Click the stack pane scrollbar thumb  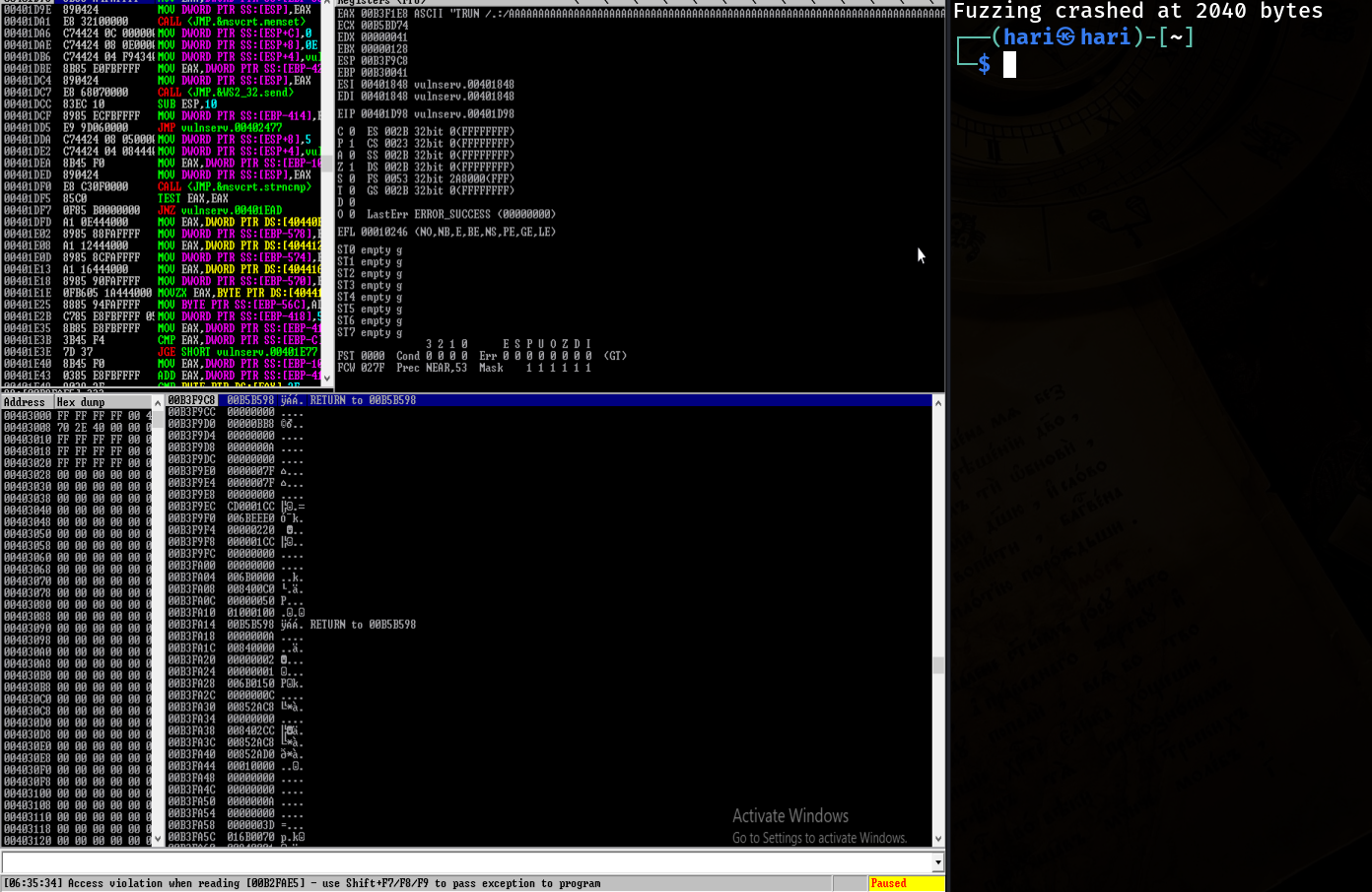tap(937, 665)
